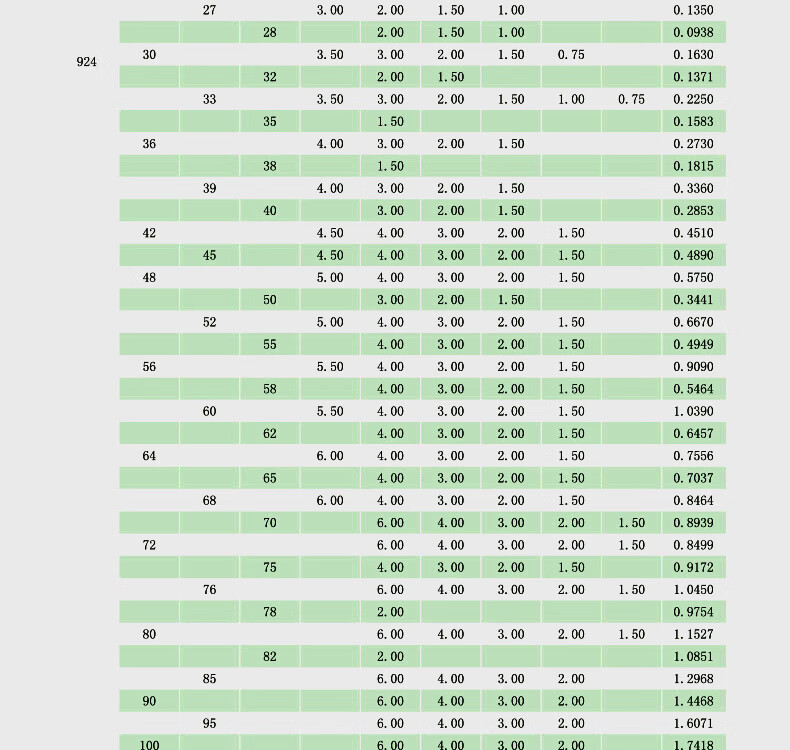Click the diameter 36 cell

pyautogui.click(x=149, y=144)
